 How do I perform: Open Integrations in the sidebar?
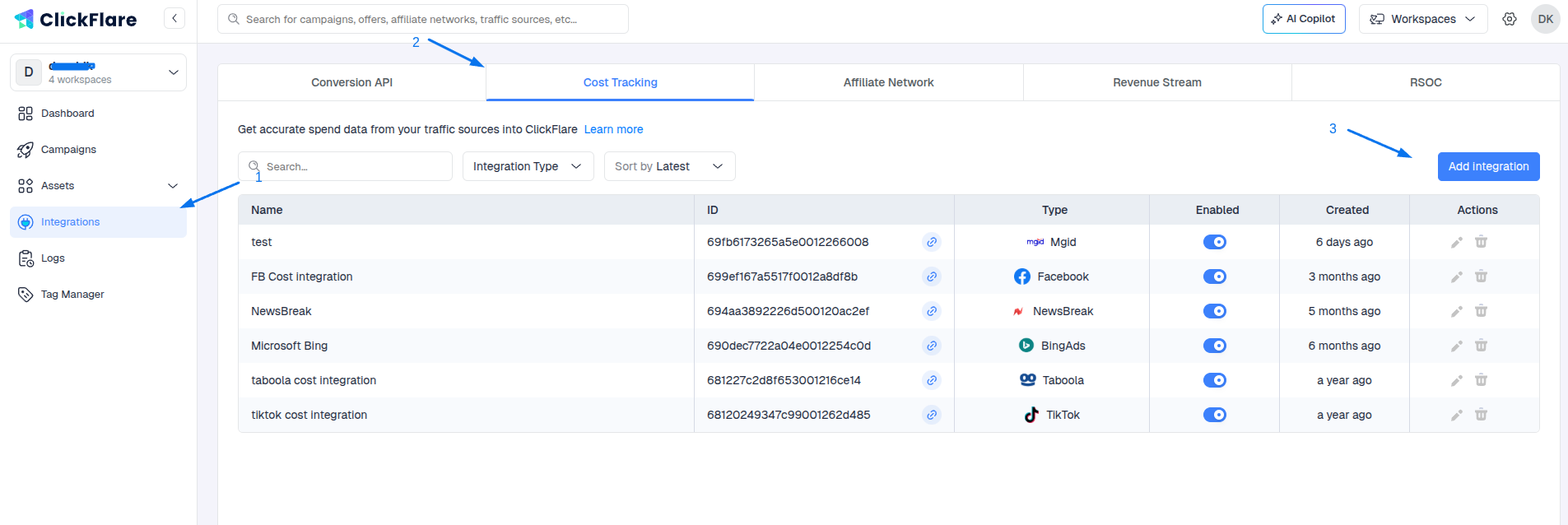pos(98,222)
